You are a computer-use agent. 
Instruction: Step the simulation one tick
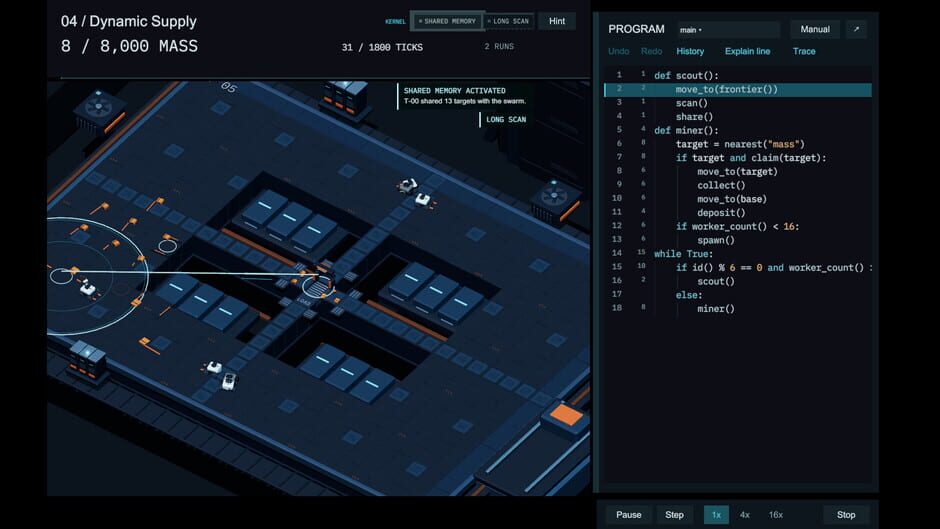[x=674, y=515]
